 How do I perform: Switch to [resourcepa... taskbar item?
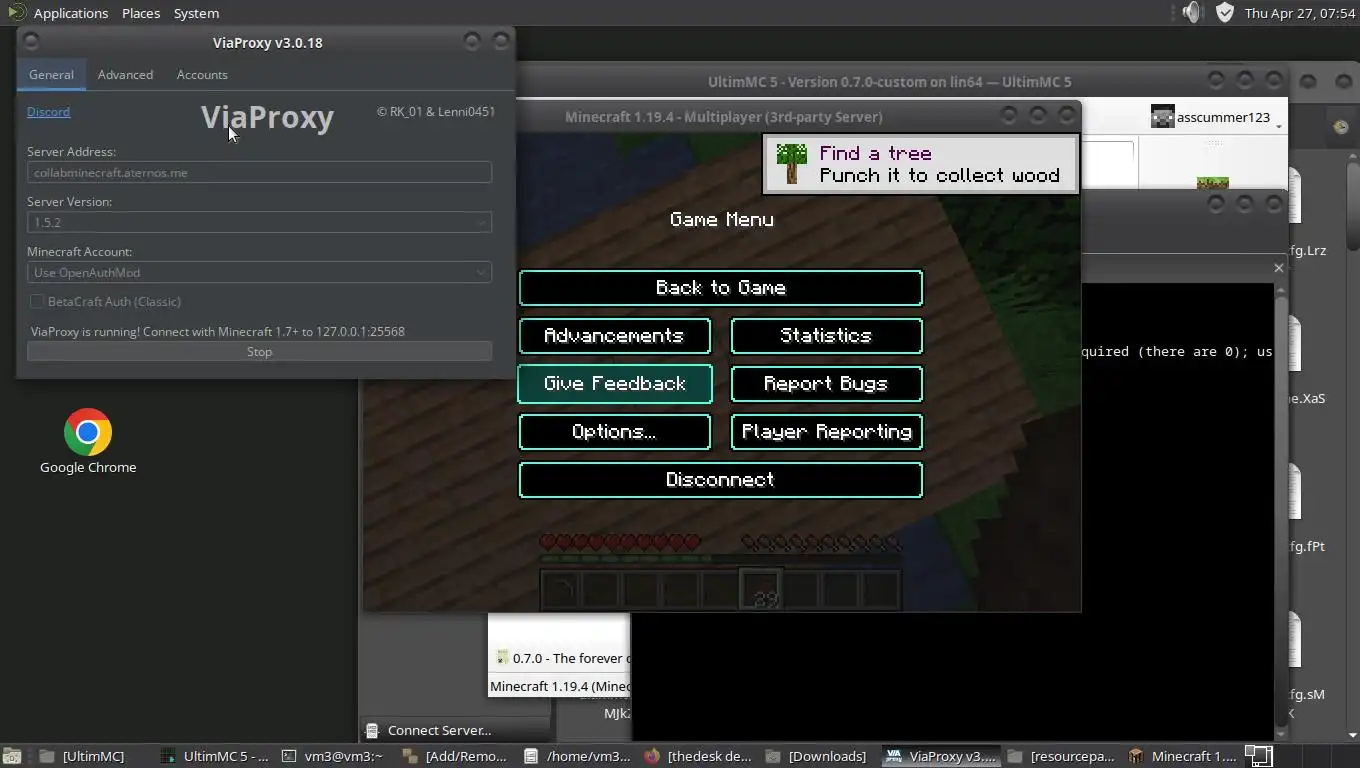point(1062,756)
